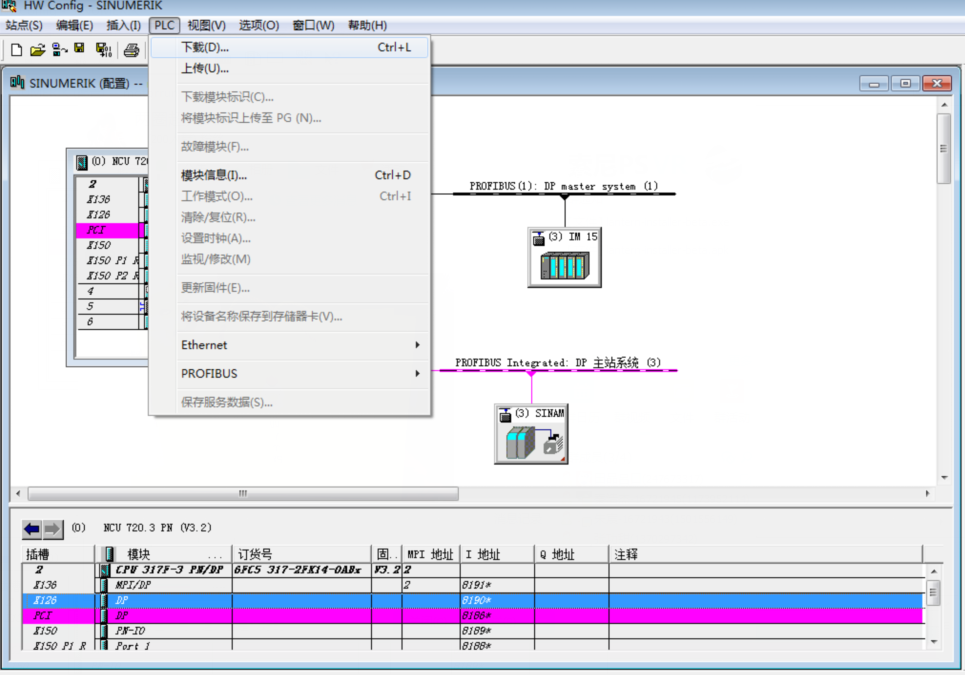Click the back navigation arrow in detail pane
965x675 pixels.
click(x=32, y=529)
